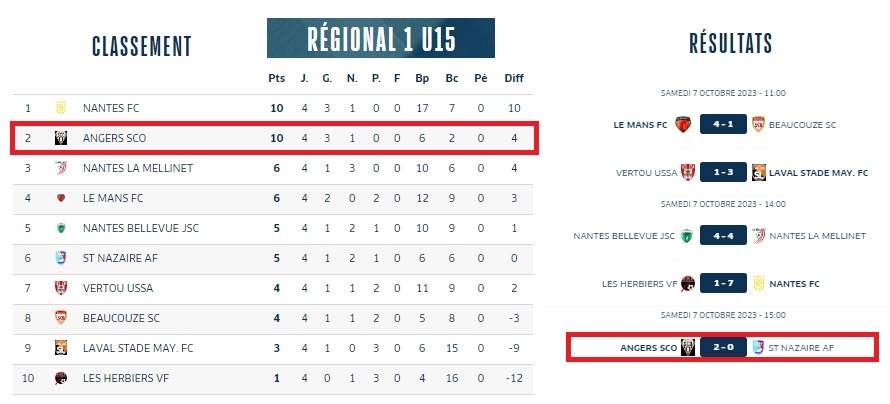Click the Nantes La Mellinet crest in standings

pyautogui.click(x=60, y=168)
